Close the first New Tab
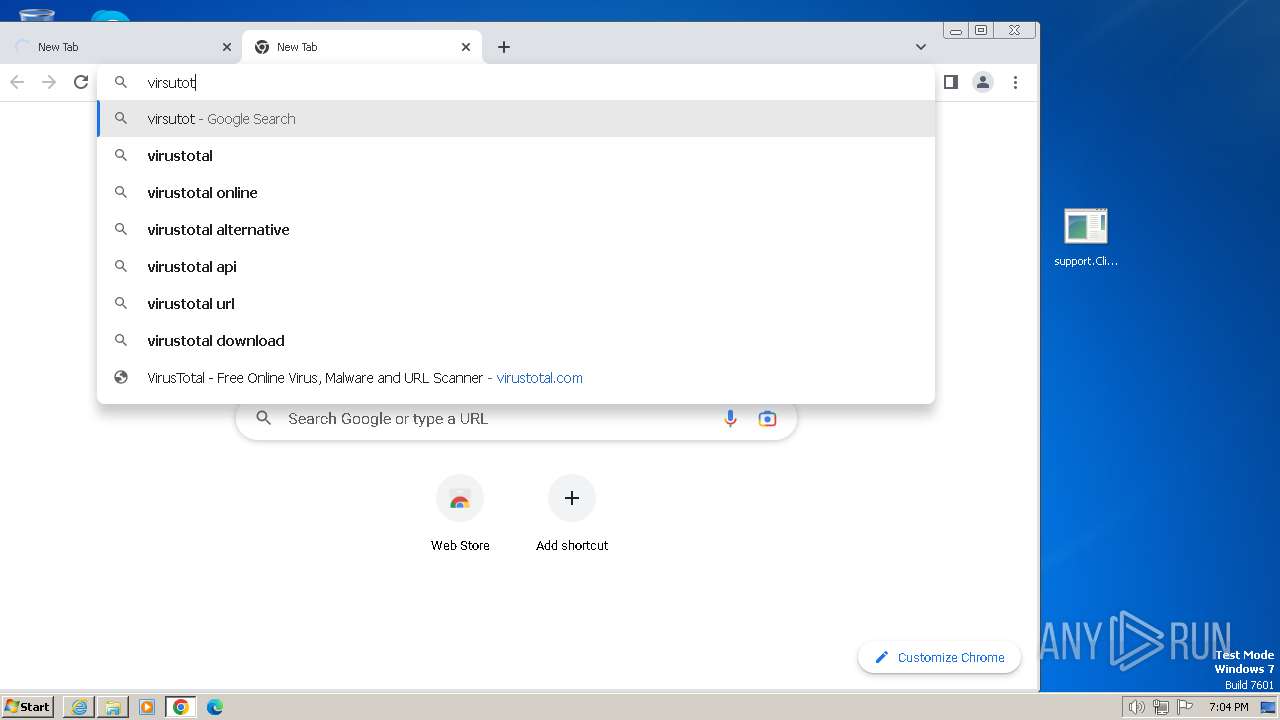This screenshot has height=720, width=1280. (x=226, y=47)
